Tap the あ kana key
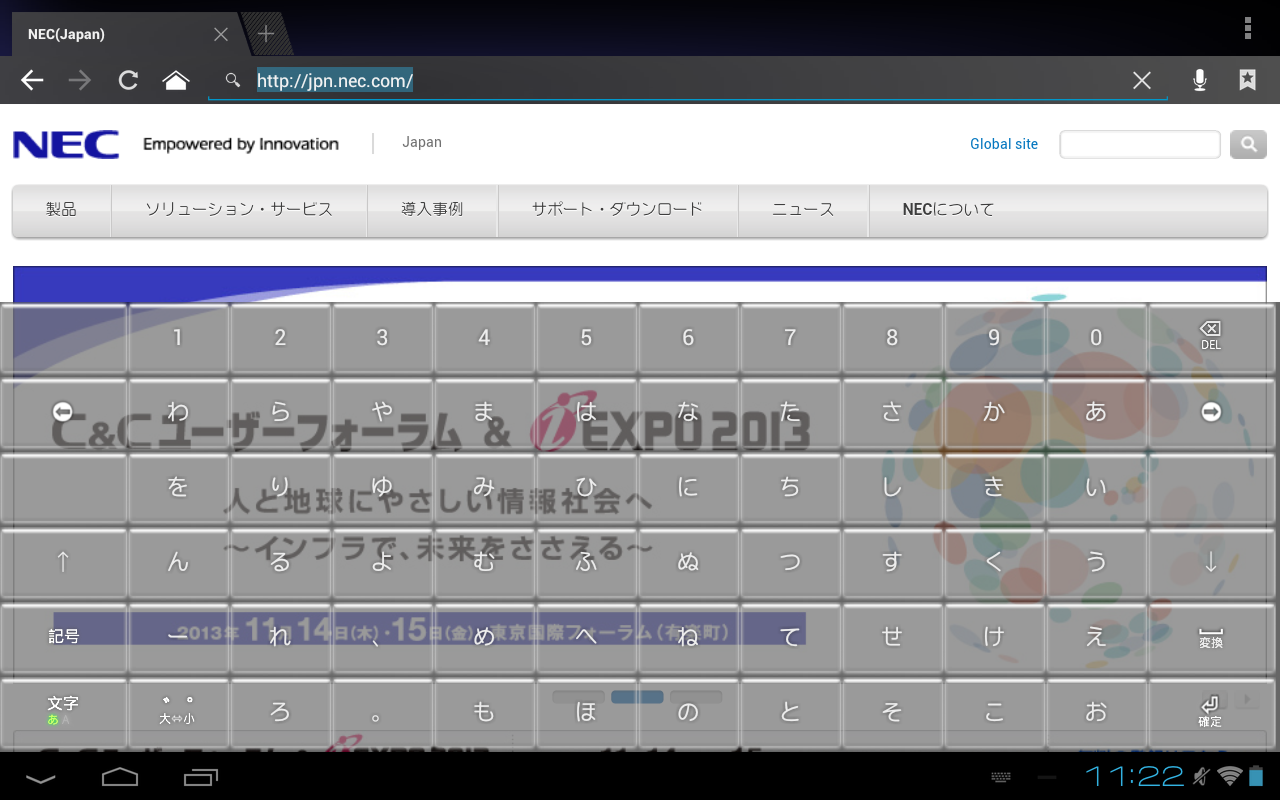 [1096, 412]
